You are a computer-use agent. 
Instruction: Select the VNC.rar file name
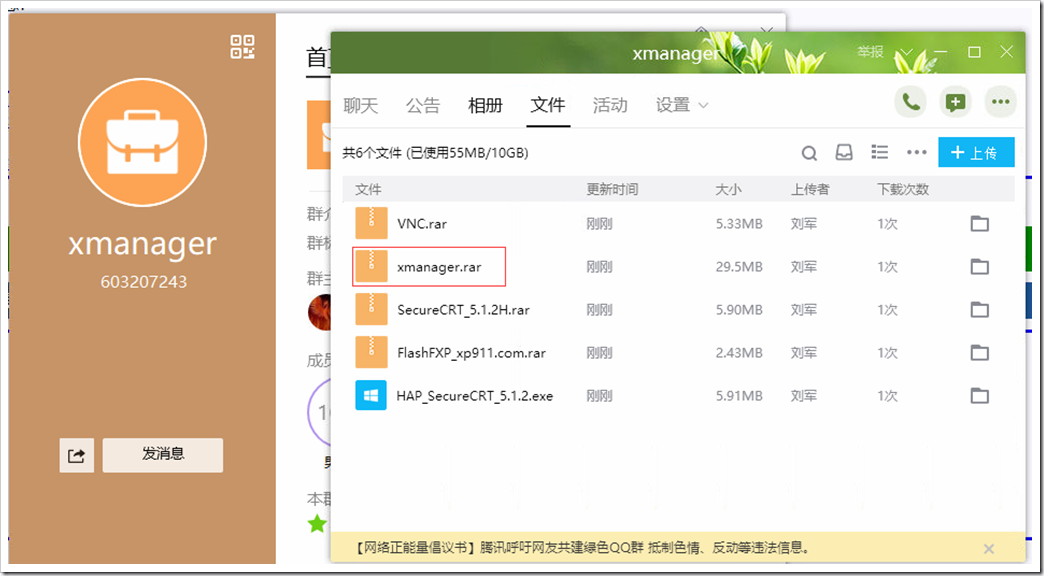(x=422, y=224)
